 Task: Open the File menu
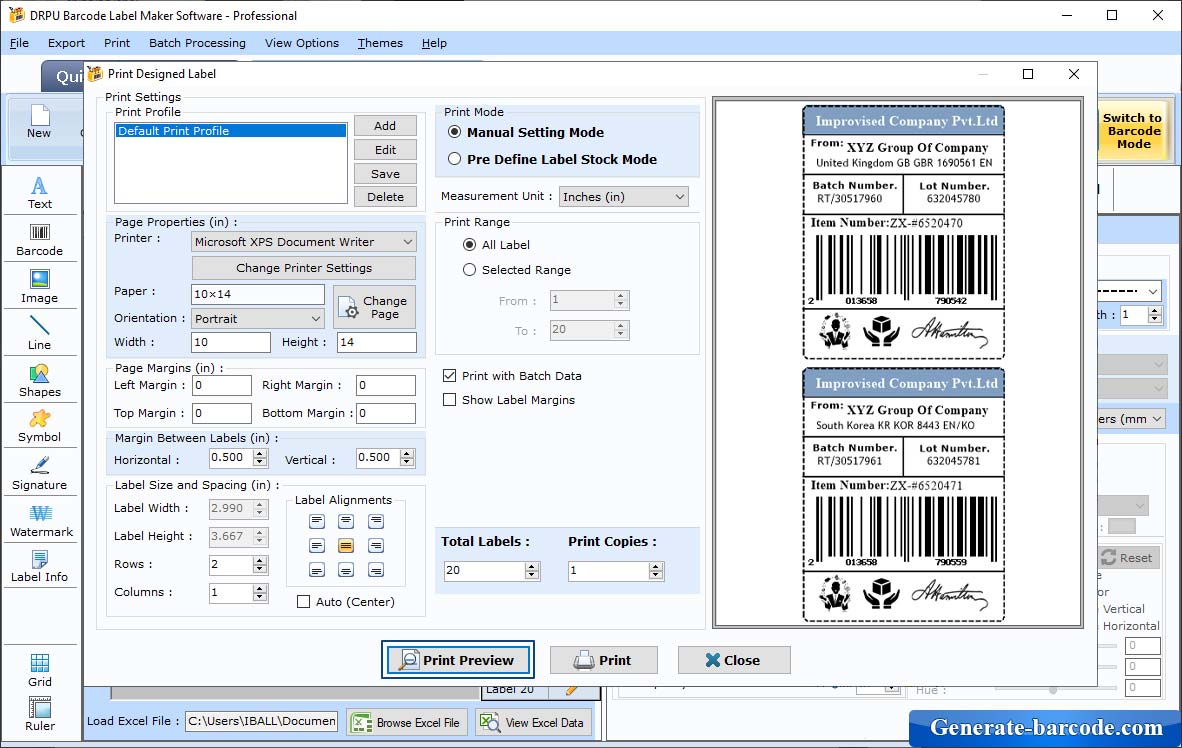[x=20, y=43]
